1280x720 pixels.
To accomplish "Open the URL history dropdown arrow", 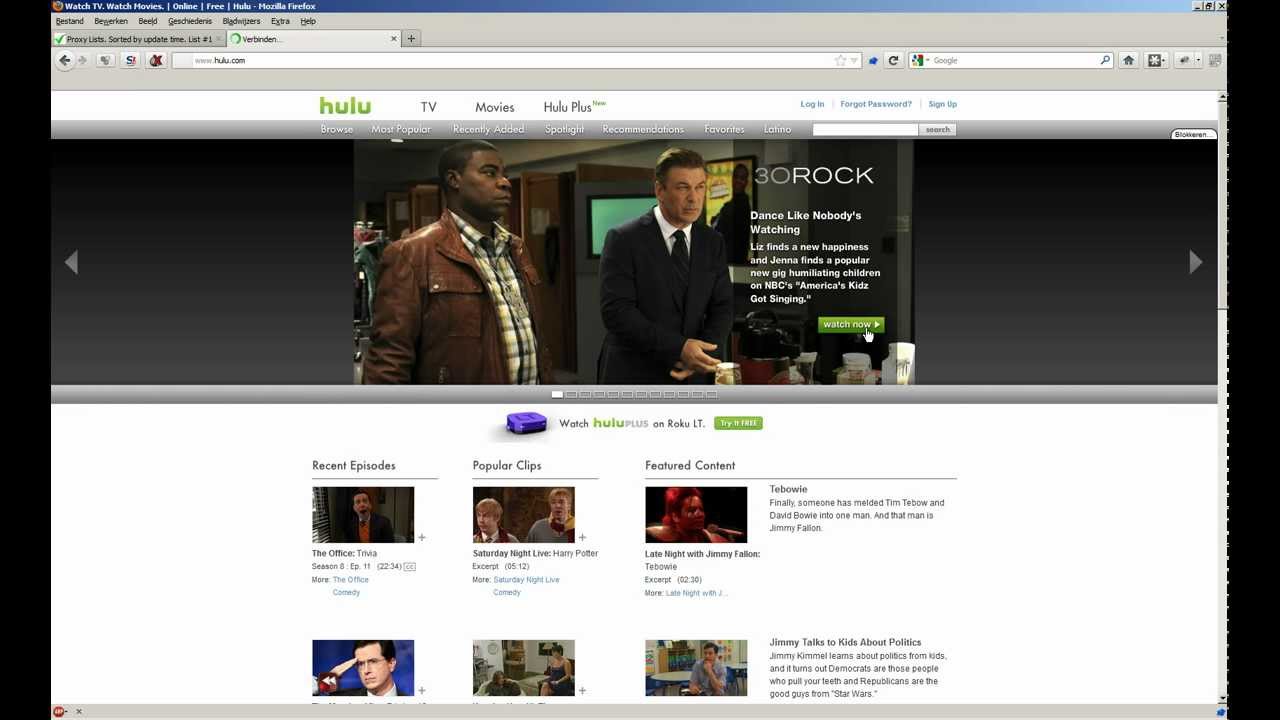I will tap(854, 61).
